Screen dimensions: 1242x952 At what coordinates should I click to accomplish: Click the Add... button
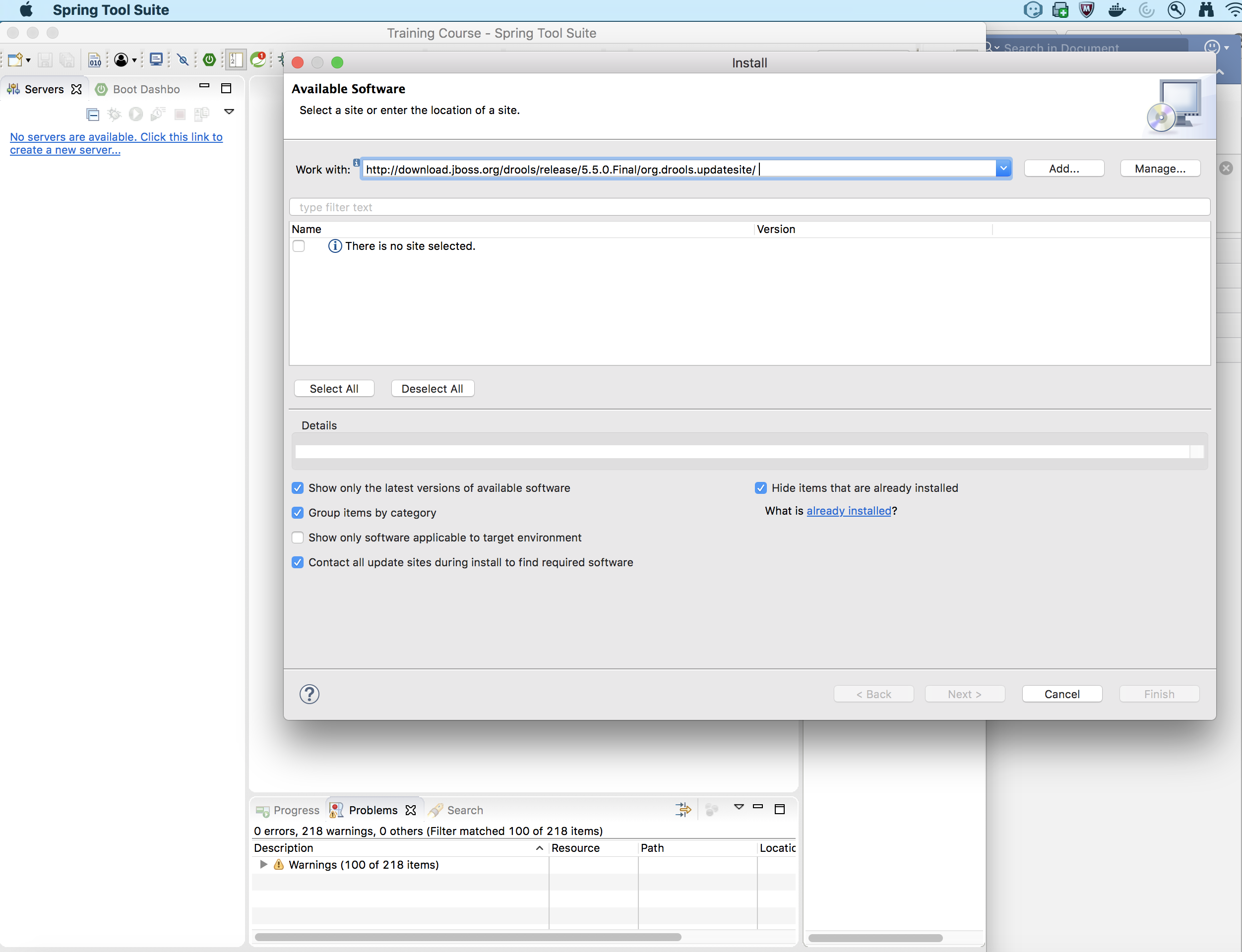tap(1063, 168)
